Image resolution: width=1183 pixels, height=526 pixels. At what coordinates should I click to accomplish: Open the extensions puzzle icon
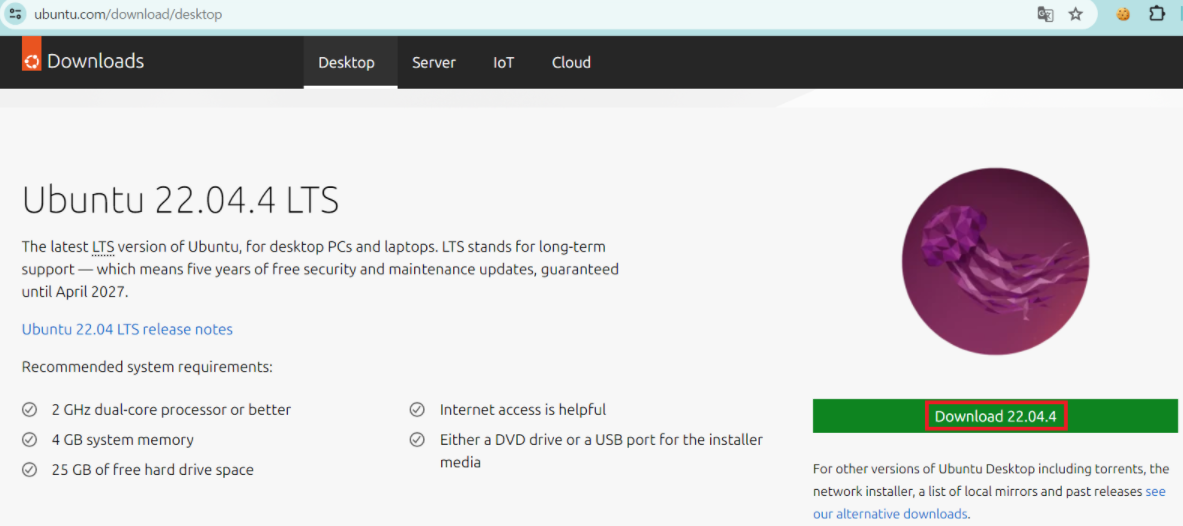pos(1157,14)
